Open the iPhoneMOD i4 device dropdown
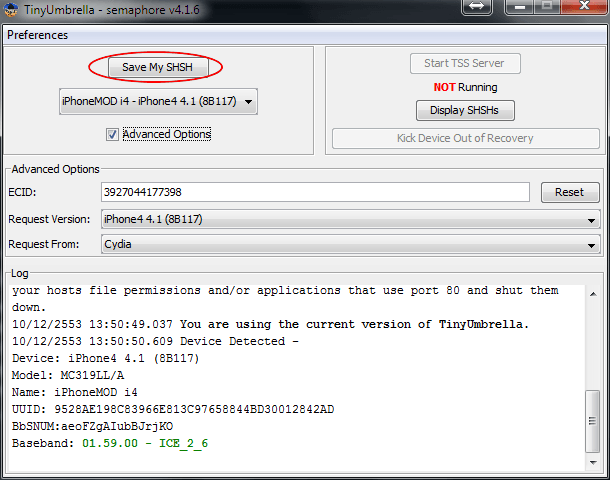Screen dimensions: 610x480 coord(158,102)
